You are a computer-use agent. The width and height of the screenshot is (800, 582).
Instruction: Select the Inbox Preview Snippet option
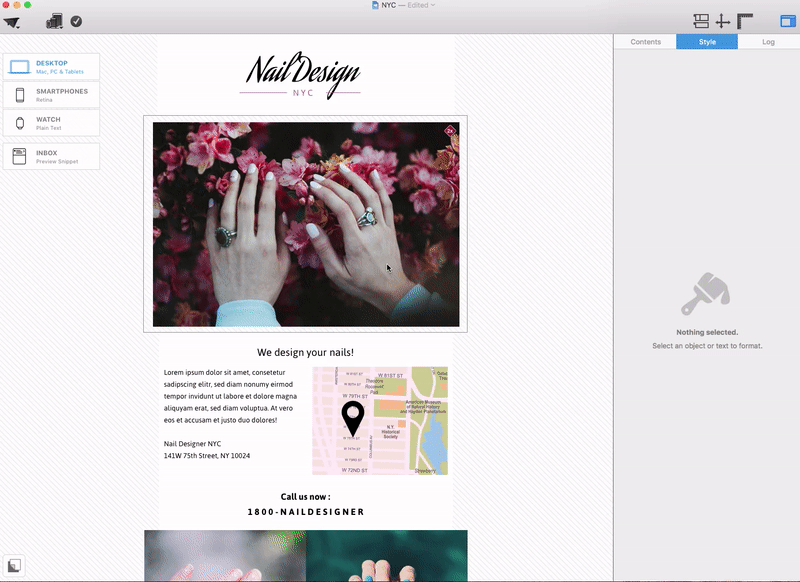point(52,156)
